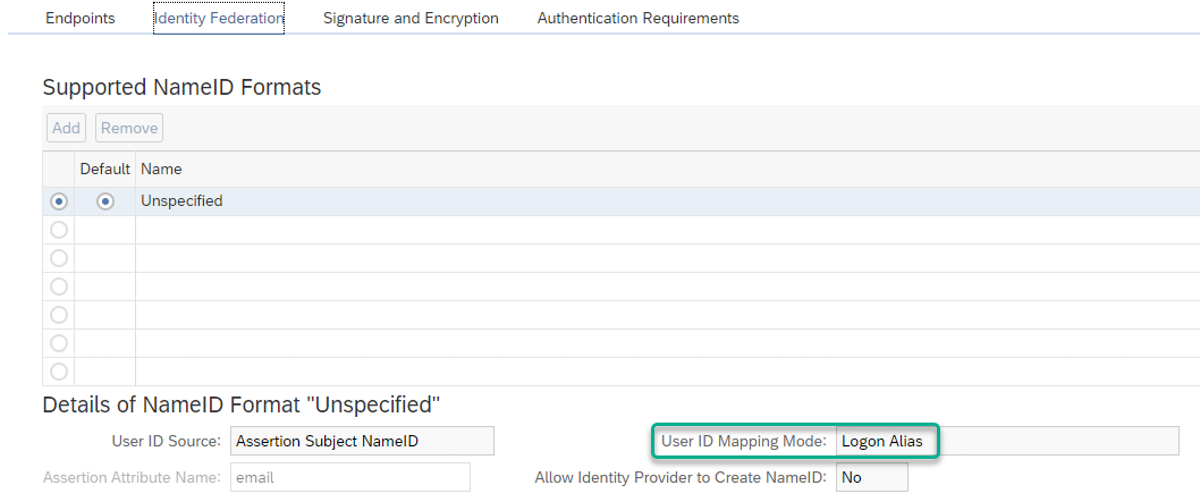Select the last empty row radio button
The height and width of the screenshot is (502, 1200).
[59, 371]
